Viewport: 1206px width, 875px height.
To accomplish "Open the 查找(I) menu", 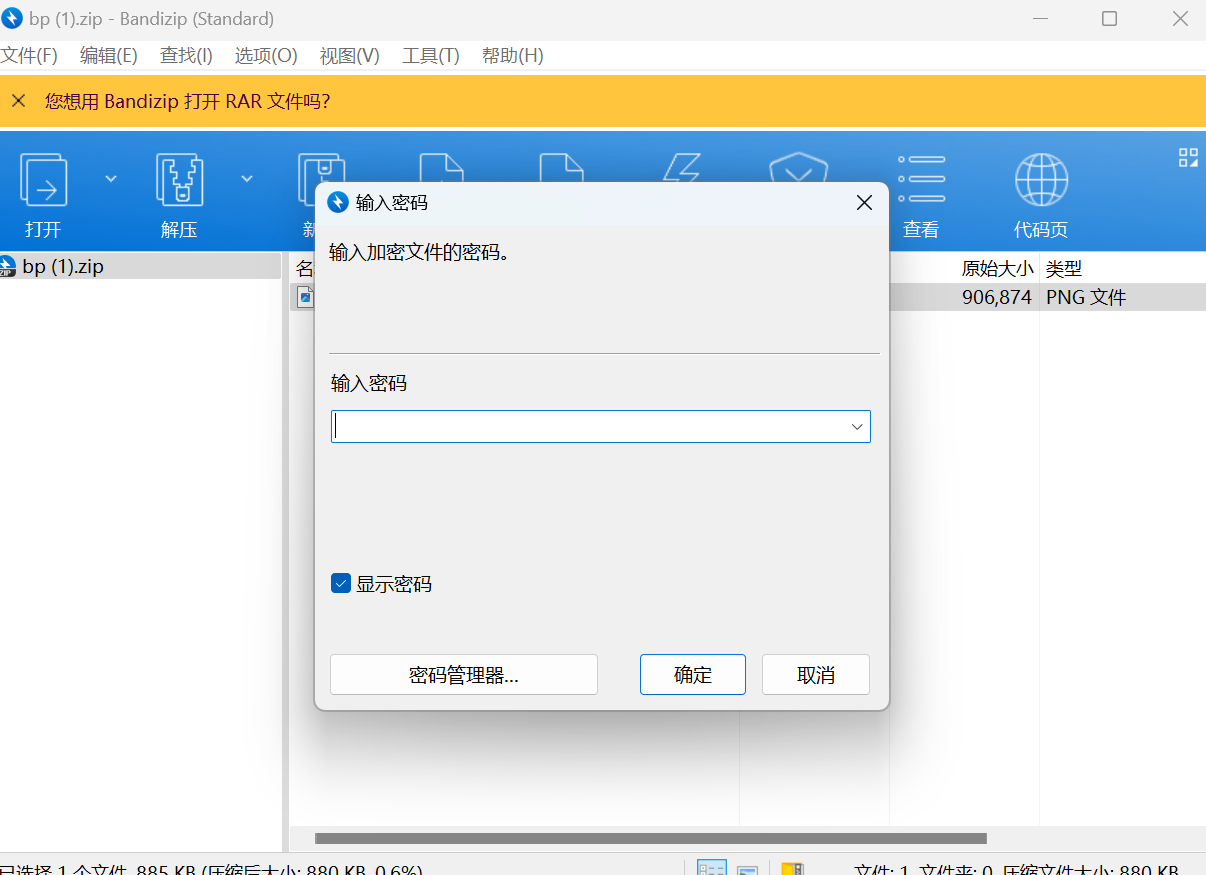I will tap(186, 56).
